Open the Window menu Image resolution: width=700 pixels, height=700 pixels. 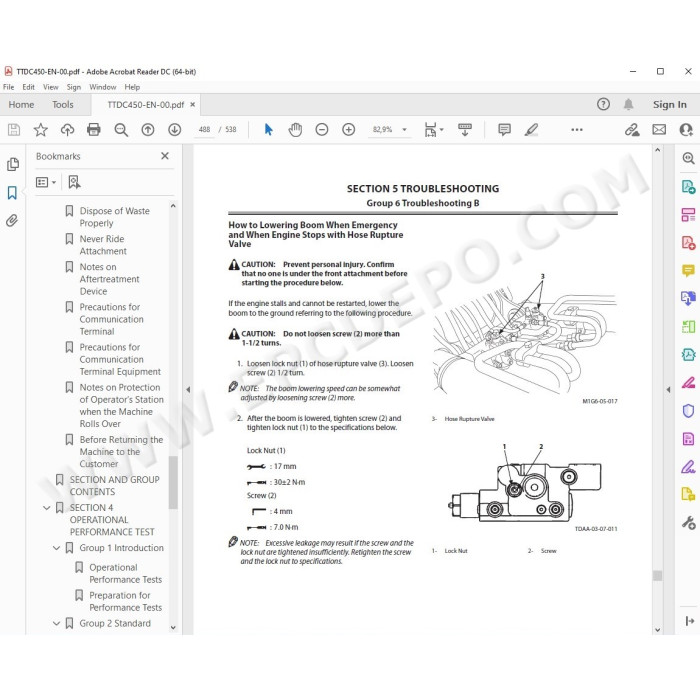(103, 87)
